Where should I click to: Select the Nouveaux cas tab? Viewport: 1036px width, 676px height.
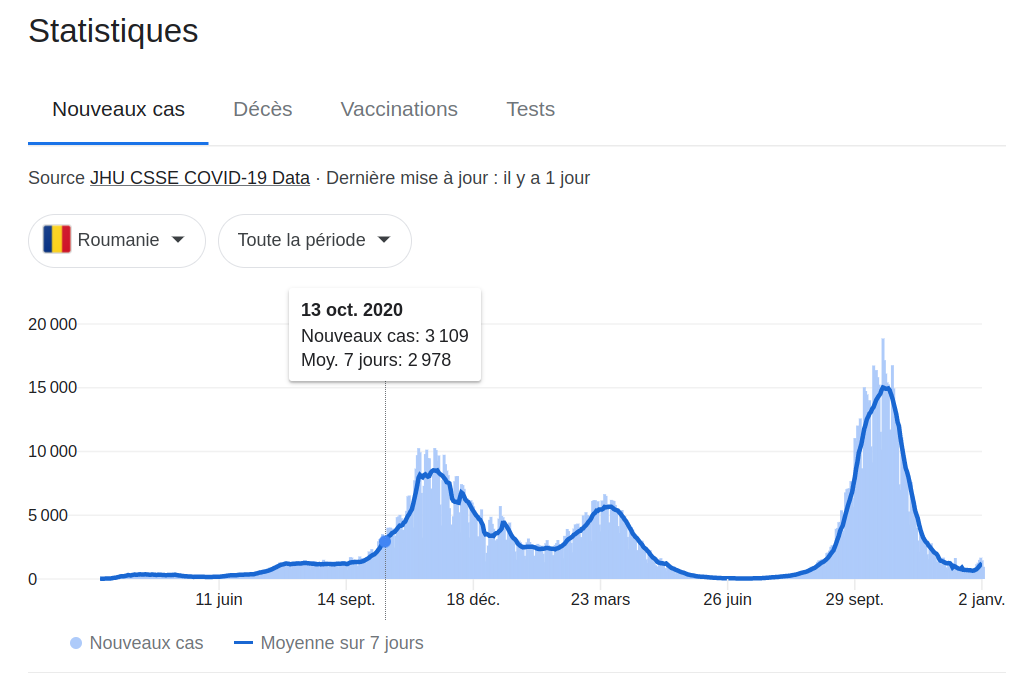(x=118, y=109)
